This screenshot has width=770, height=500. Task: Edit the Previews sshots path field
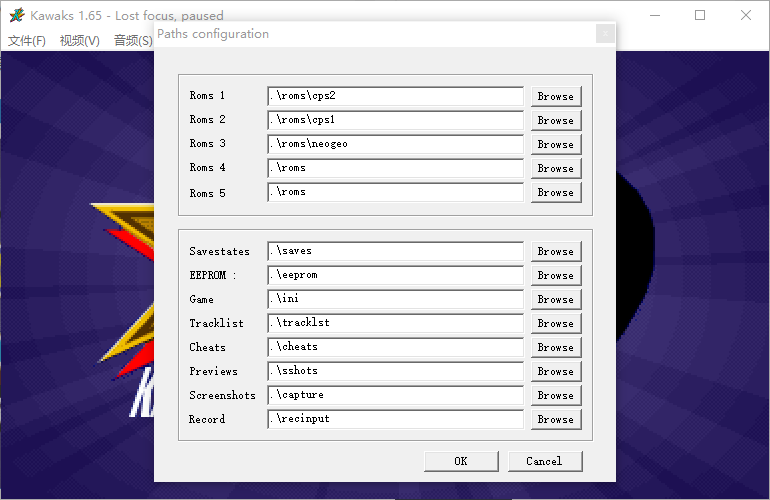click(x=395, y=372)
